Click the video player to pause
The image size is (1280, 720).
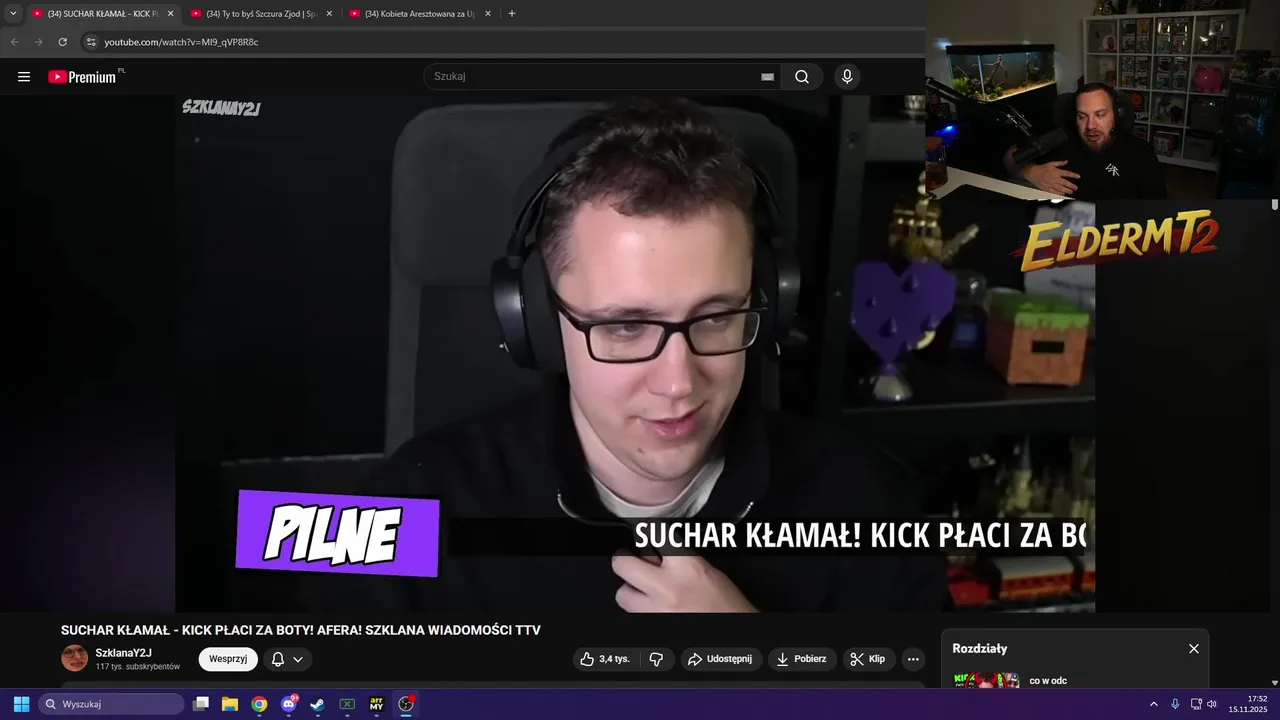[635, 353]
